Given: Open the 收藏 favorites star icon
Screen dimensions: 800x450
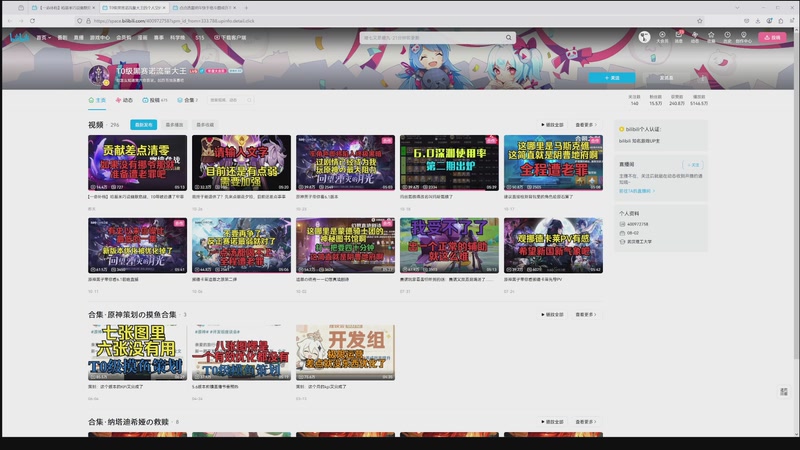Looking at the screenshot, I should [x=711, y=37].
